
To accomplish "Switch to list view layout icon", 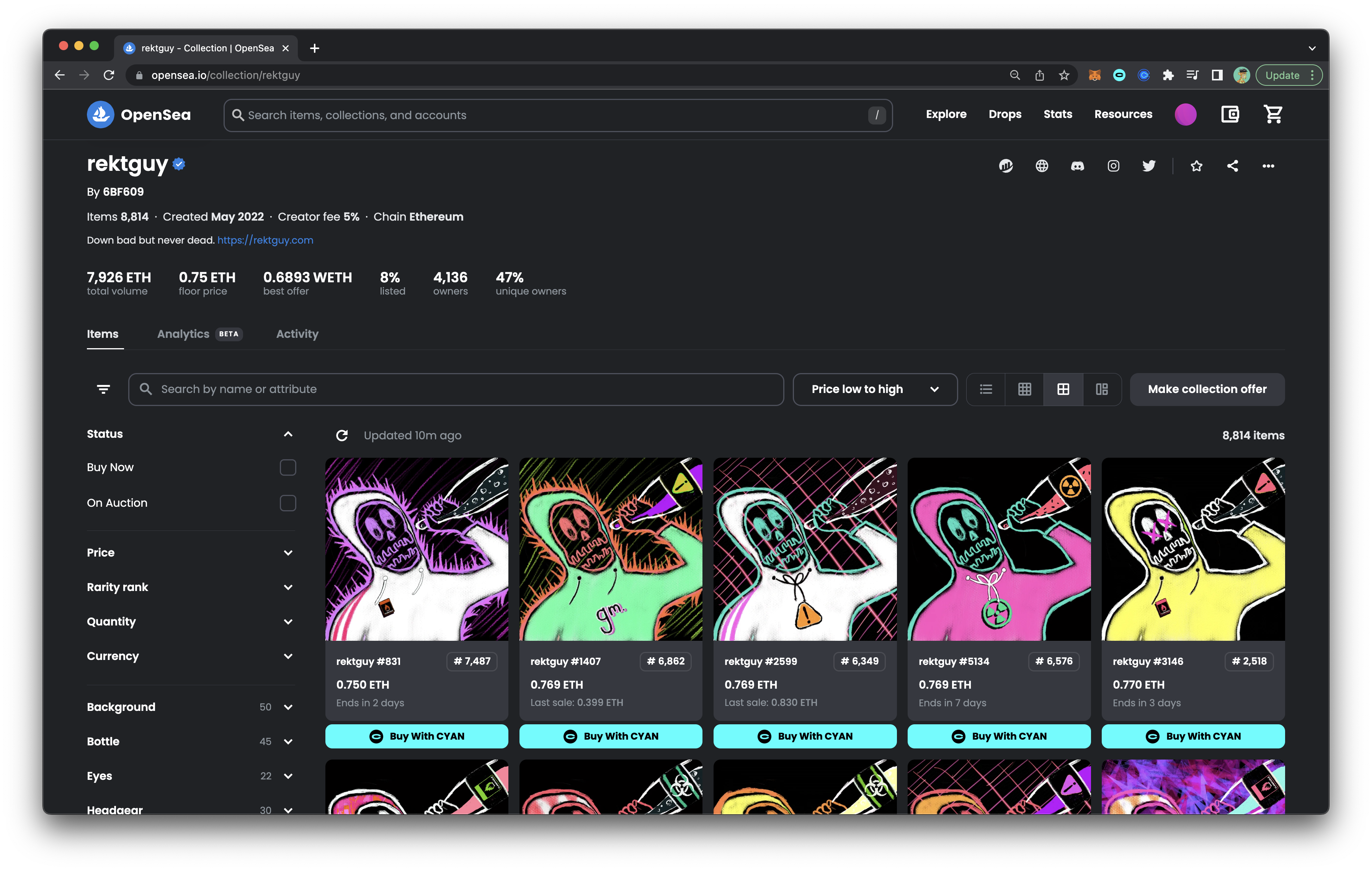I will (986, 389).
